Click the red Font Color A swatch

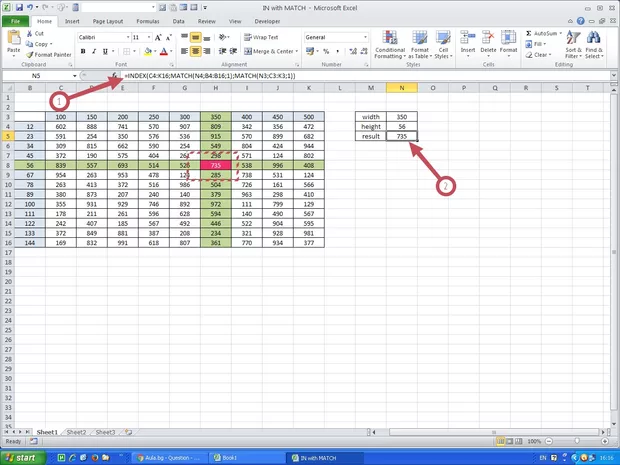(164, 51)
